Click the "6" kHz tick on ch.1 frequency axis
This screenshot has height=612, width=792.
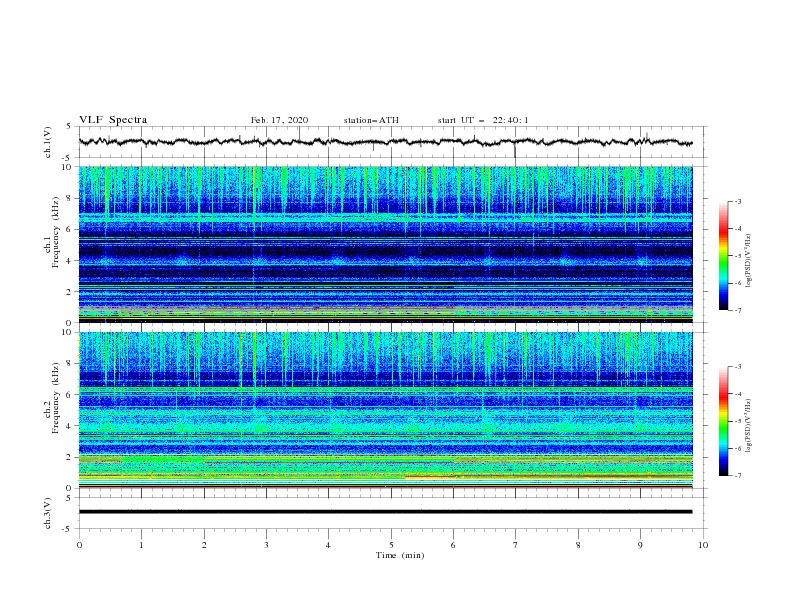70,229
